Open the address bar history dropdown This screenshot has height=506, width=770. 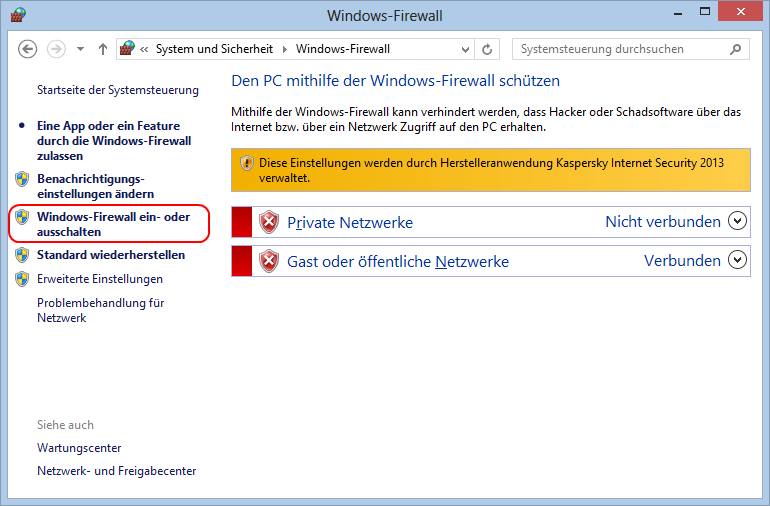[465, 50]
